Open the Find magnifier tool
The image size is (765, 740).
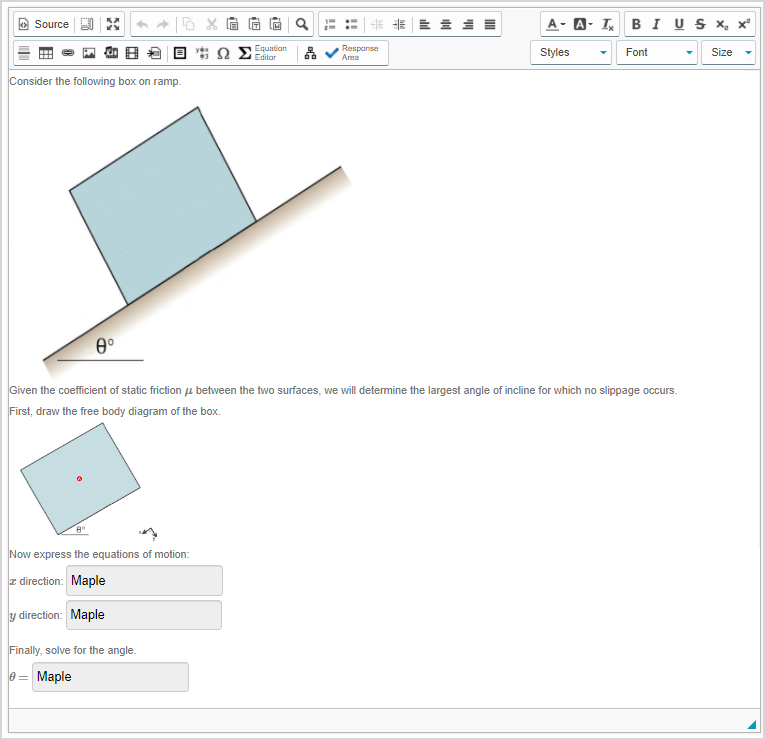(302, 24)
